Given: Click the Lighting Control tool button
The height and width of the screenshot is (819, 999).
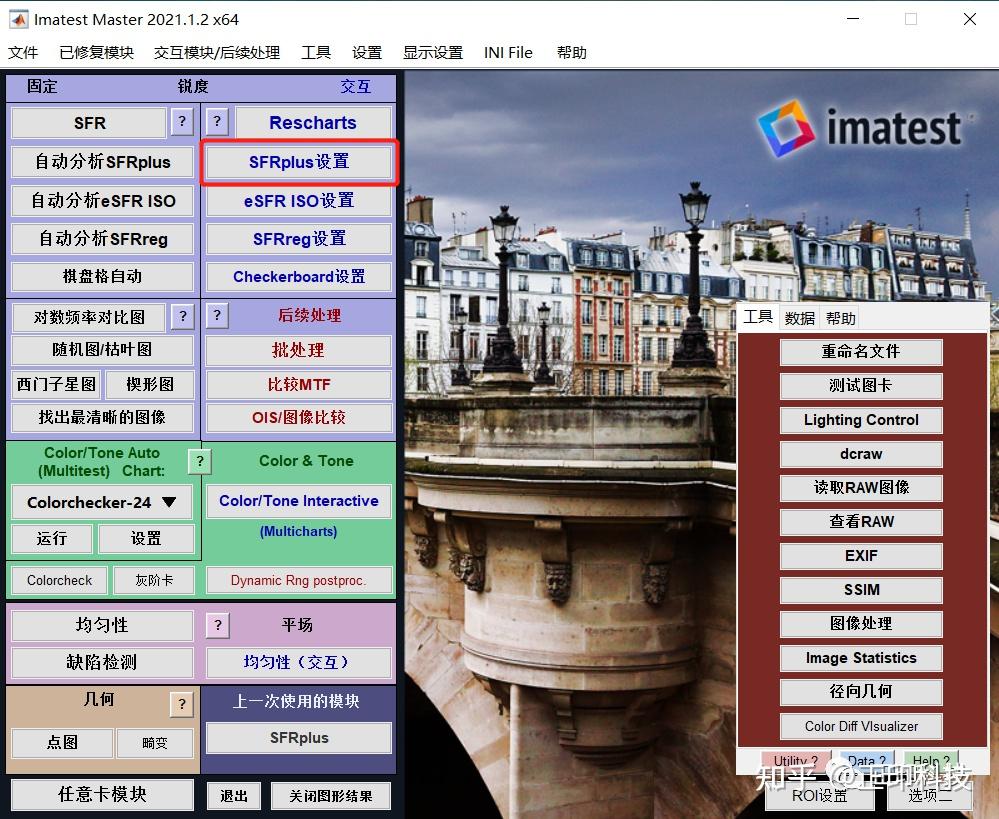Looking at the screenshot, I should point(860,420).
